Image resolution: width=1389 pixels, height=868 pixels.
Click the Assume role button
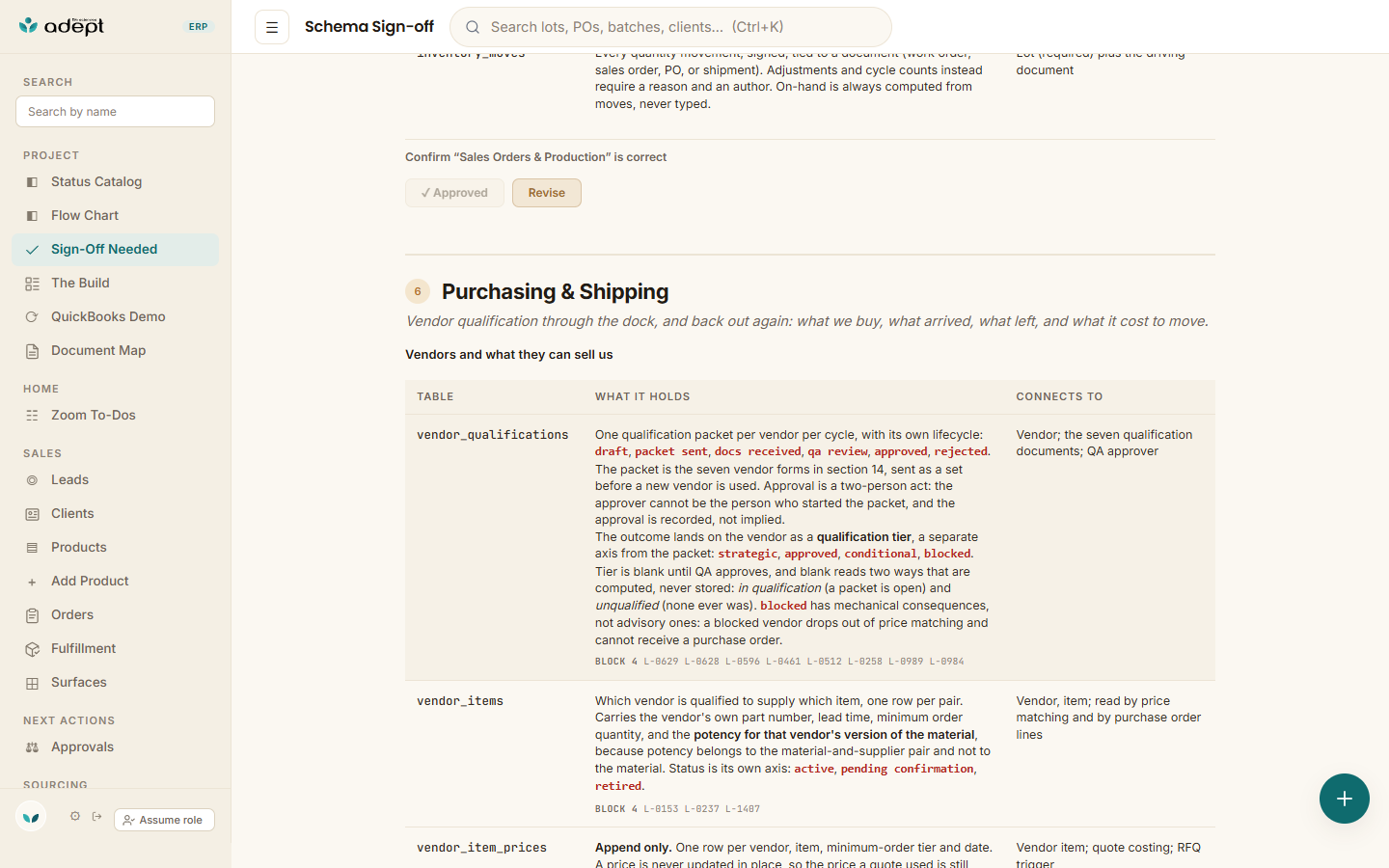click(164, 820)
